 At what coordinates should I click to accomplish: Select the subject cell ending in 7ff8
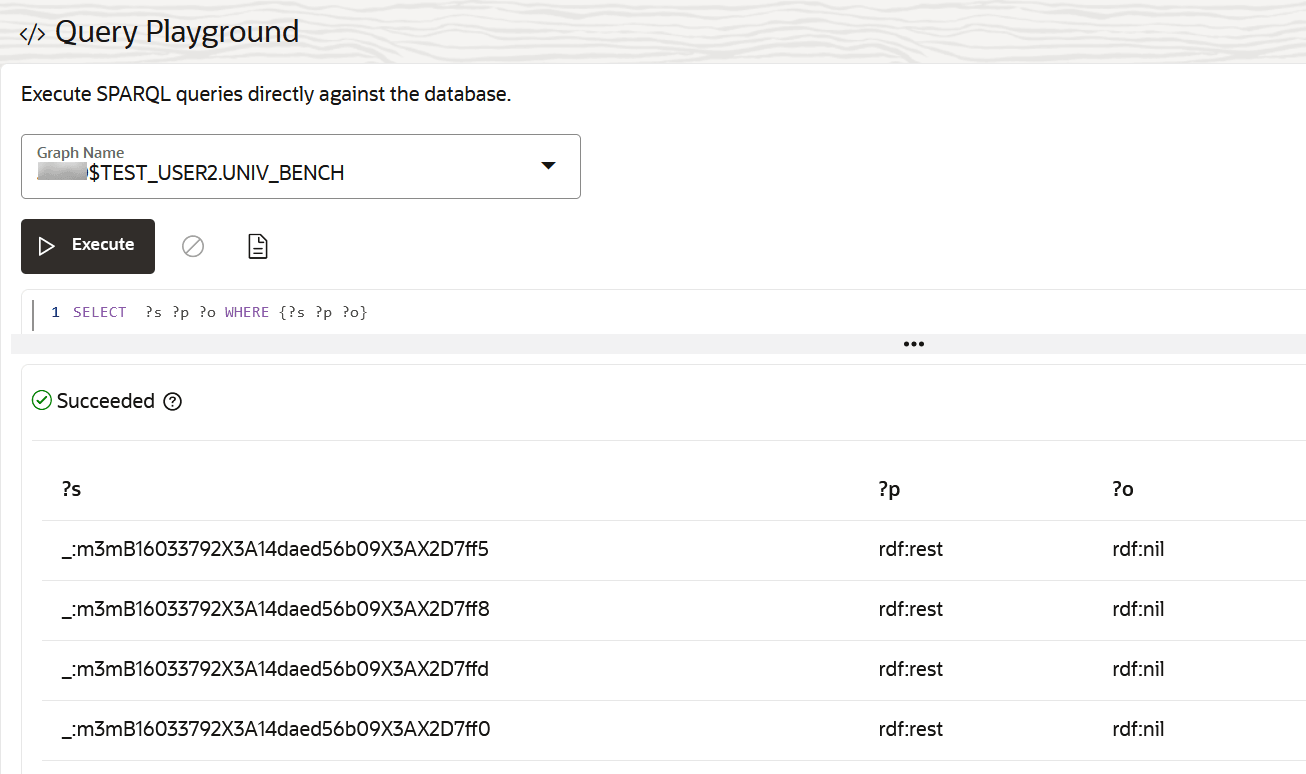[x=275, y=609]
